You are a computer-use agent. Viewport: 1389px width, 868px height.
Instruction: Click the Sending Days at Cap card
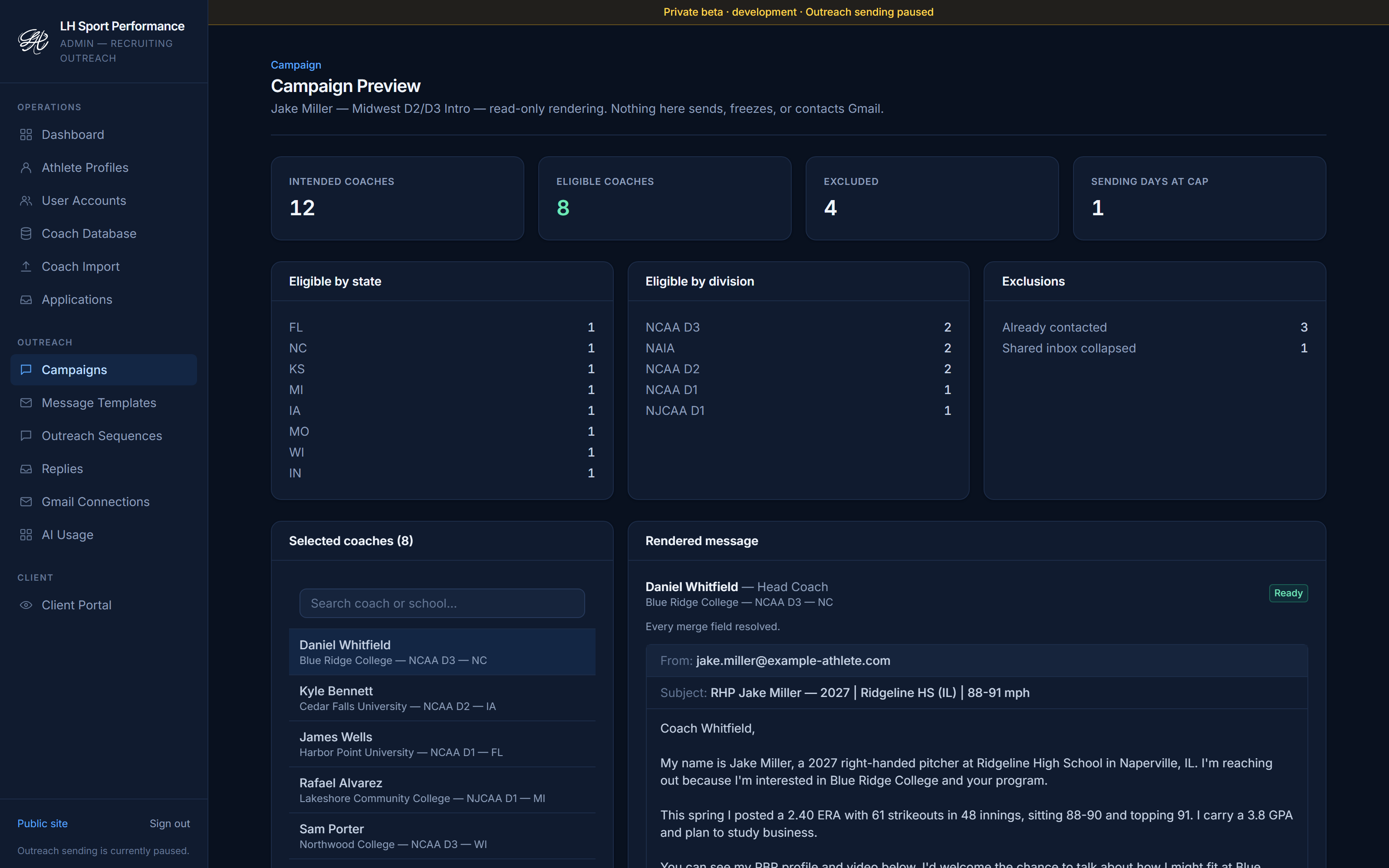click(x=1200, y=198)
